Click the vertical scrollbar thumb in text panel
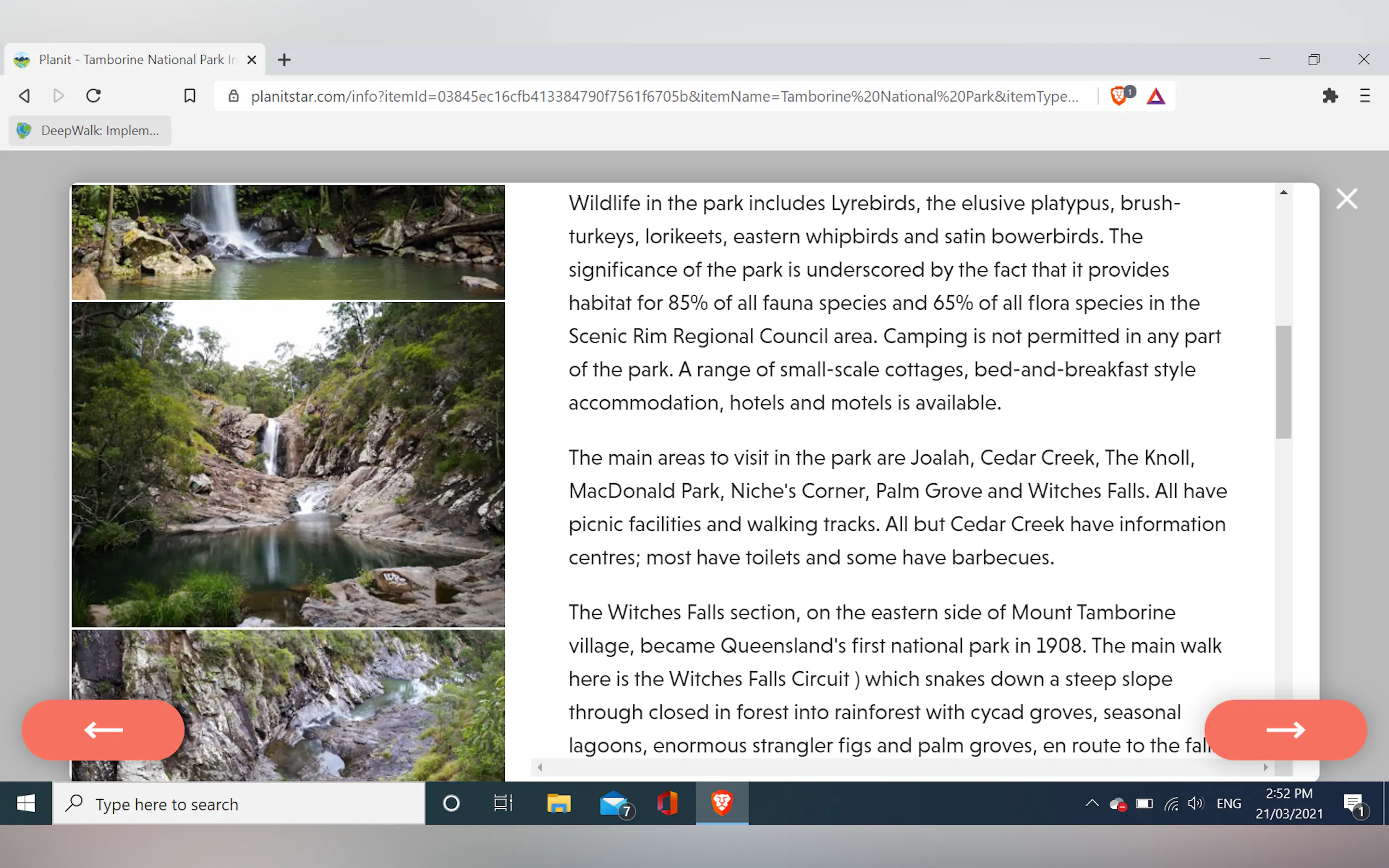 click(1283, 382)
